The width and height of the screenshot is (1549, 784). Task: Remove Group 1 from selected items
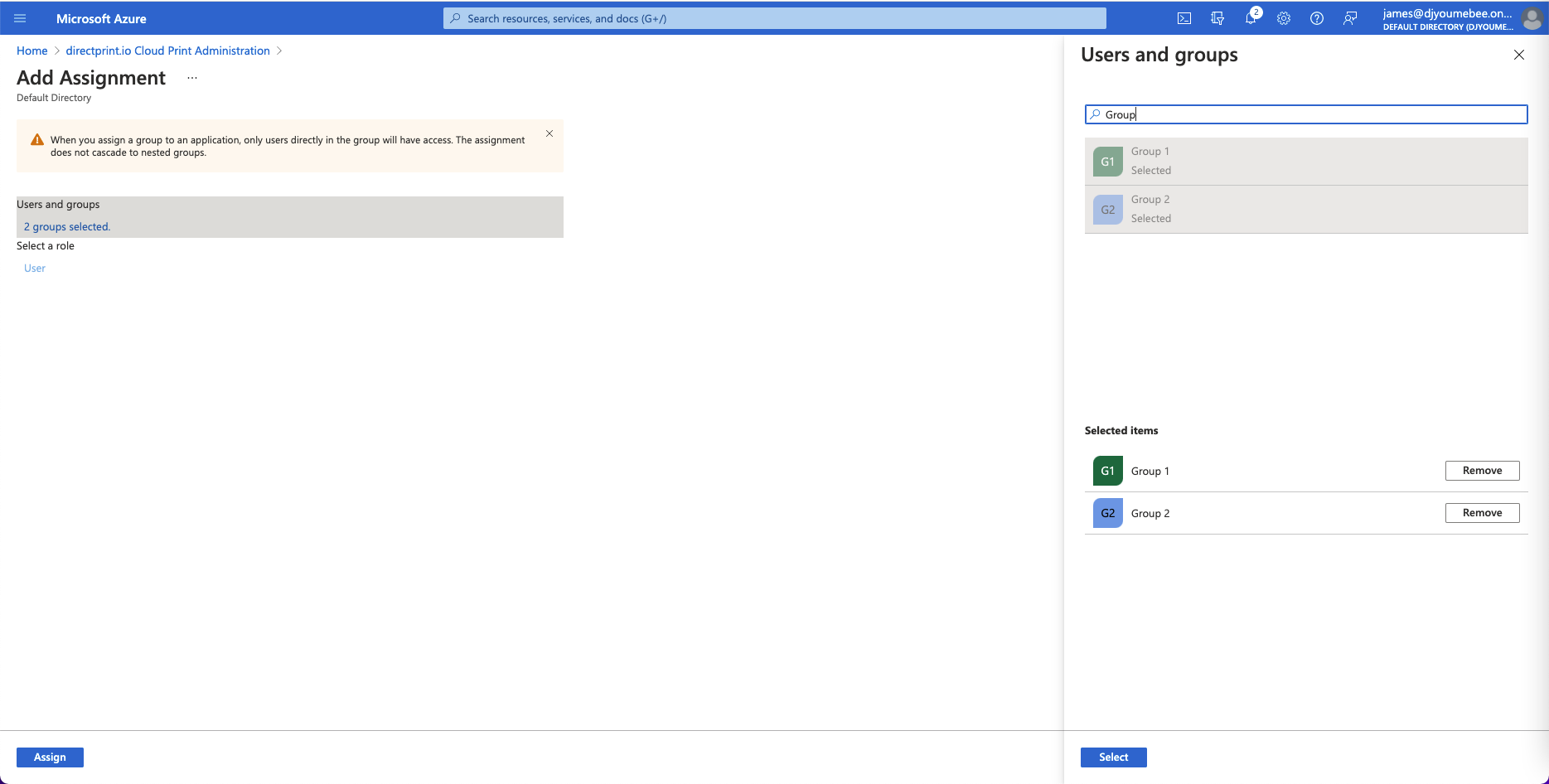pos(1482,471)
